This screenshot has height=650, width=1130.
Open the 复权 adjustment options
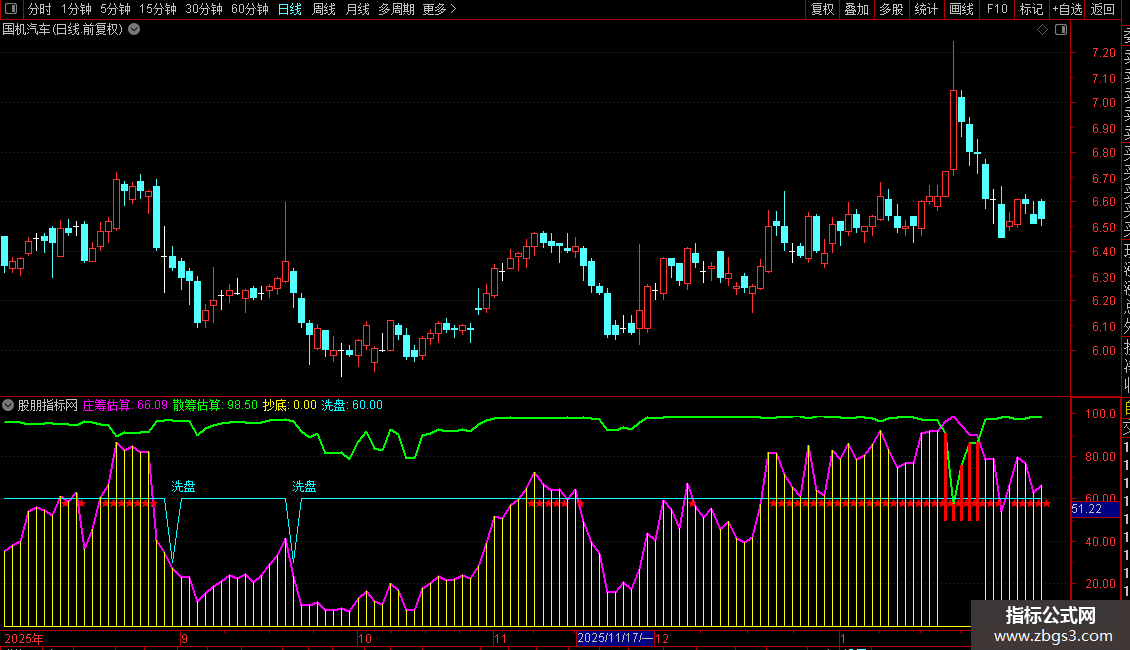(822, 10)
